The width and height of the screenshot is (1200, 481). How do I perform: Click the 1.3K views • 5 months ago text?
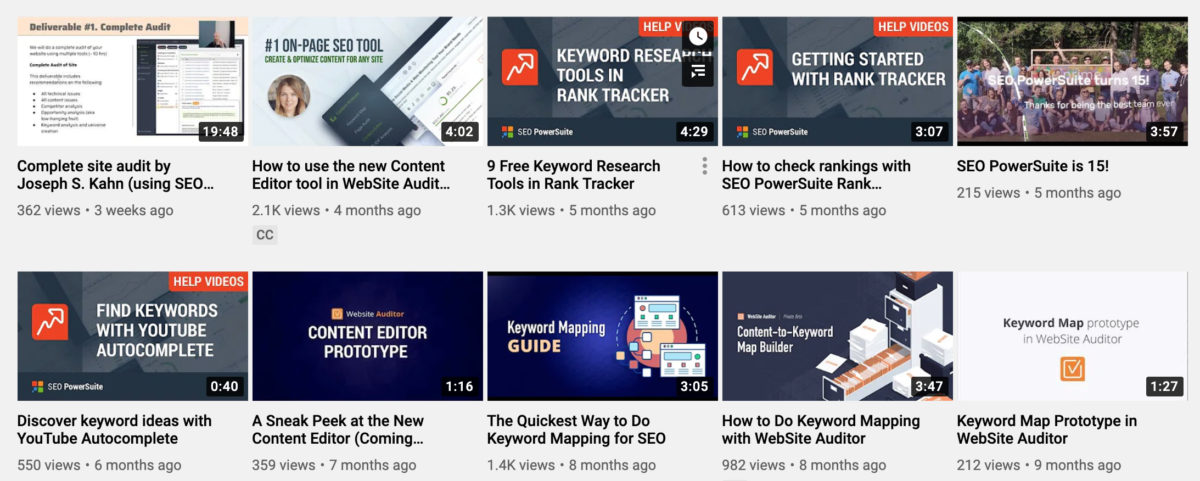click(571, 210)
